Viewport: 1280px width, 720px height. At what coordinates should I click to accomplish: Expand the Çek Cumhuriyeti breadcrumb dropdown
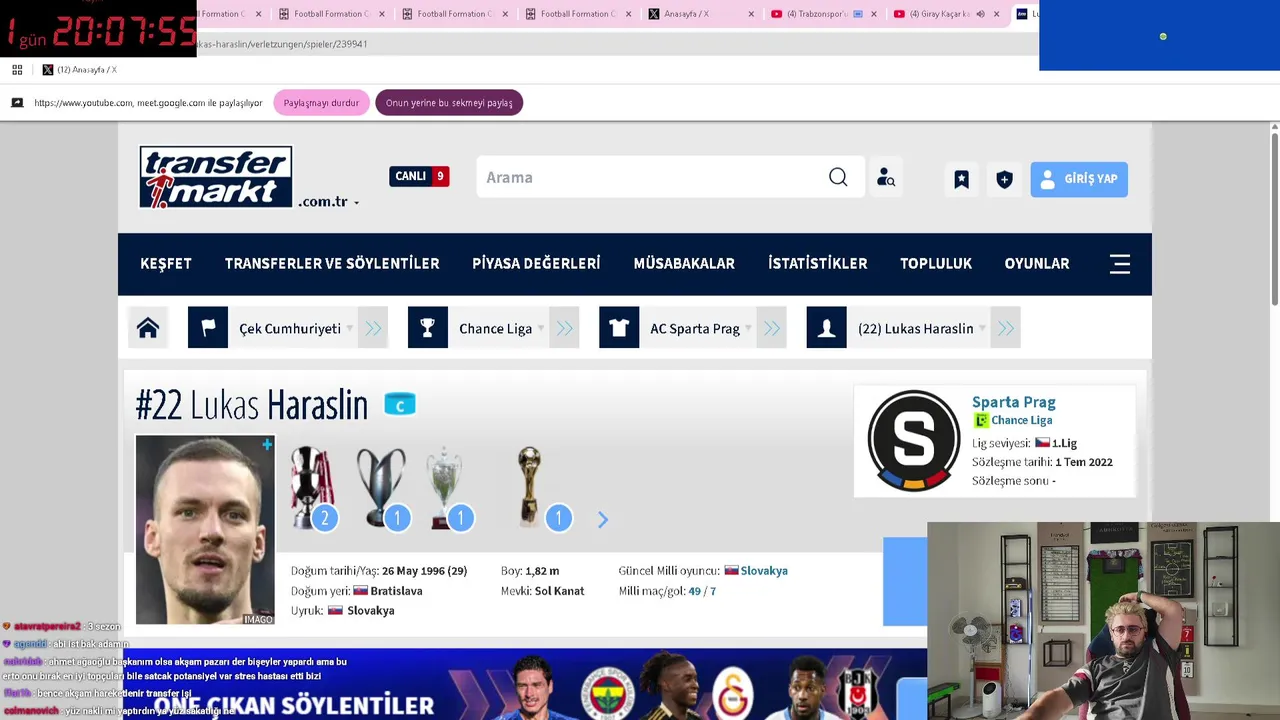coord(349,329)
